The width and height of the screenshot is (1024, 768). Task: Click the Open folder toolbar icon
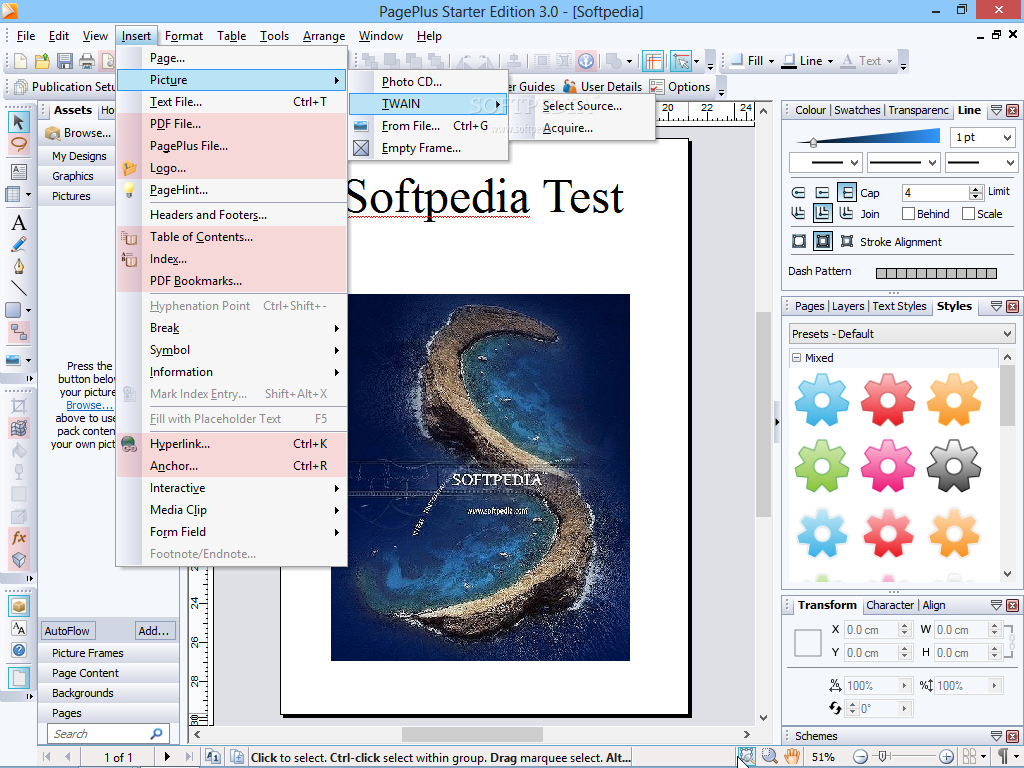pyautogui.click(x=42, y=61)
